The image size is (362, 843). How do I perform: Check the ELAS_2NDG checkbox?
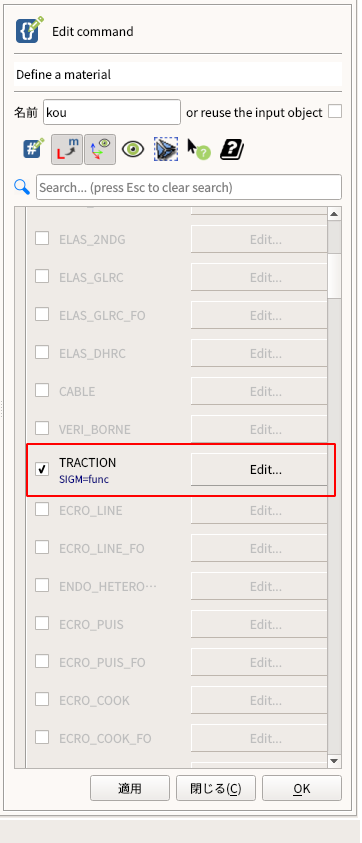(x=42, y=238)
